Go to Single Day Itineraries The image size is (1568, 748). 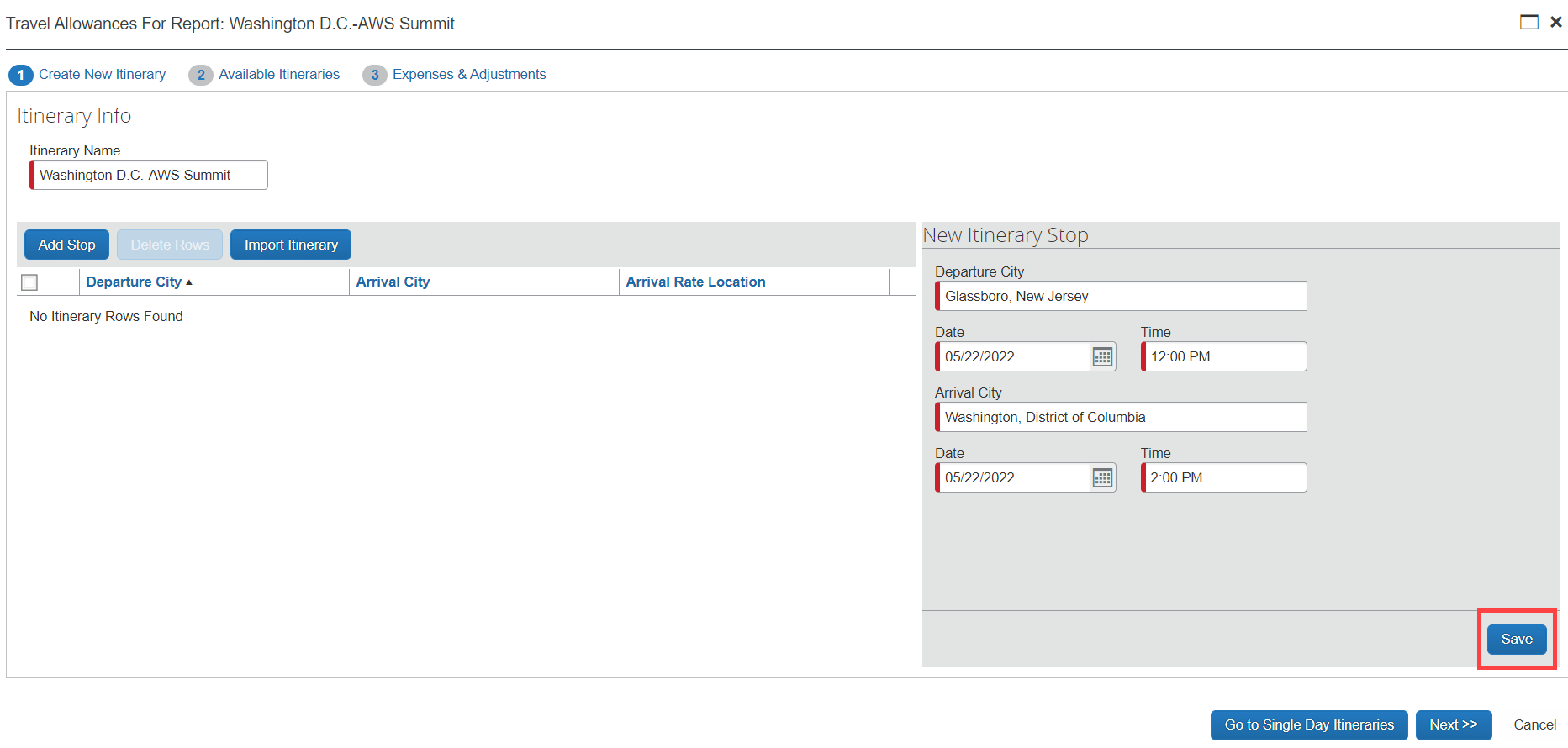[1309, 724]
